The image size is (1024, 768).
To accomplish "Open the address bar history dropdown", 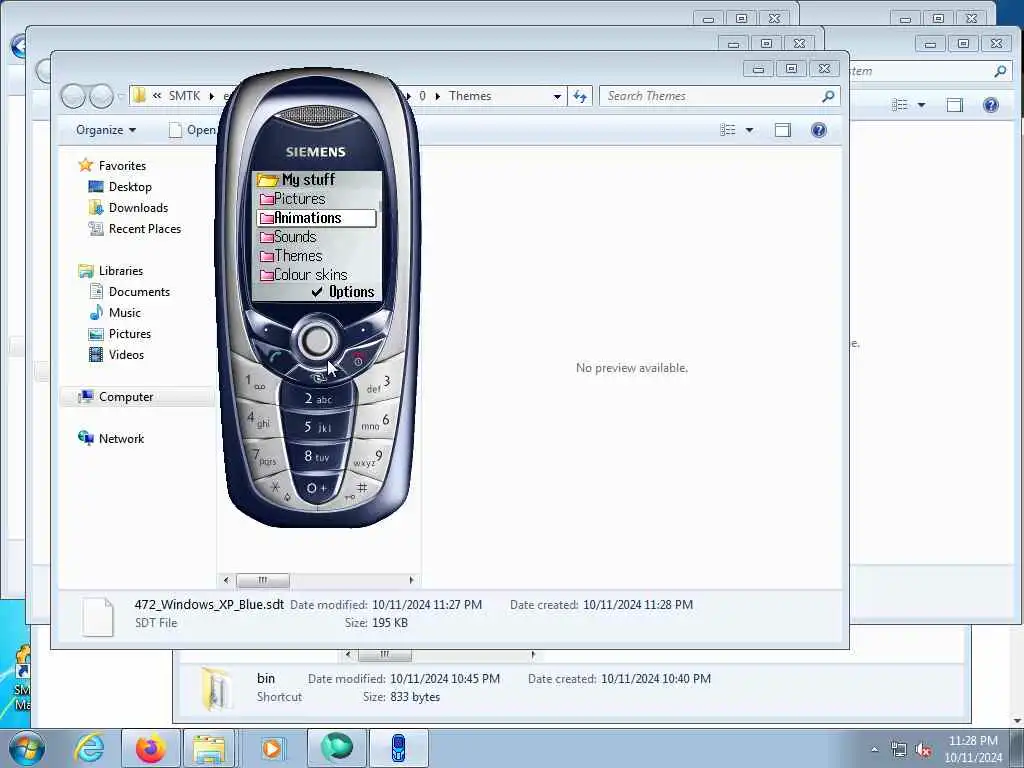I will click(557, 96).
